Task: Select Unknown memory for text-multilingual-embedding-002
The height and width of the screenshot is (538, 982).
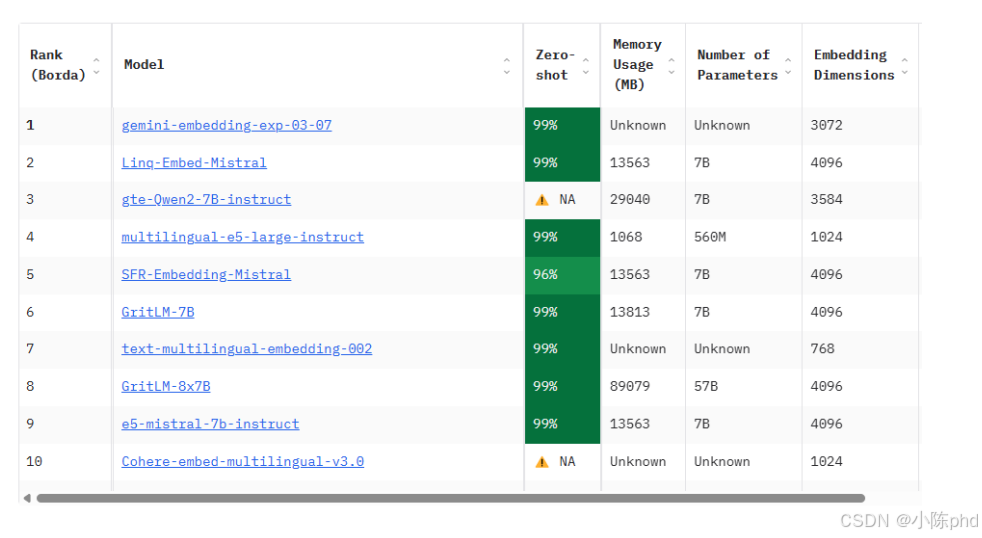Action: point(638,348)
